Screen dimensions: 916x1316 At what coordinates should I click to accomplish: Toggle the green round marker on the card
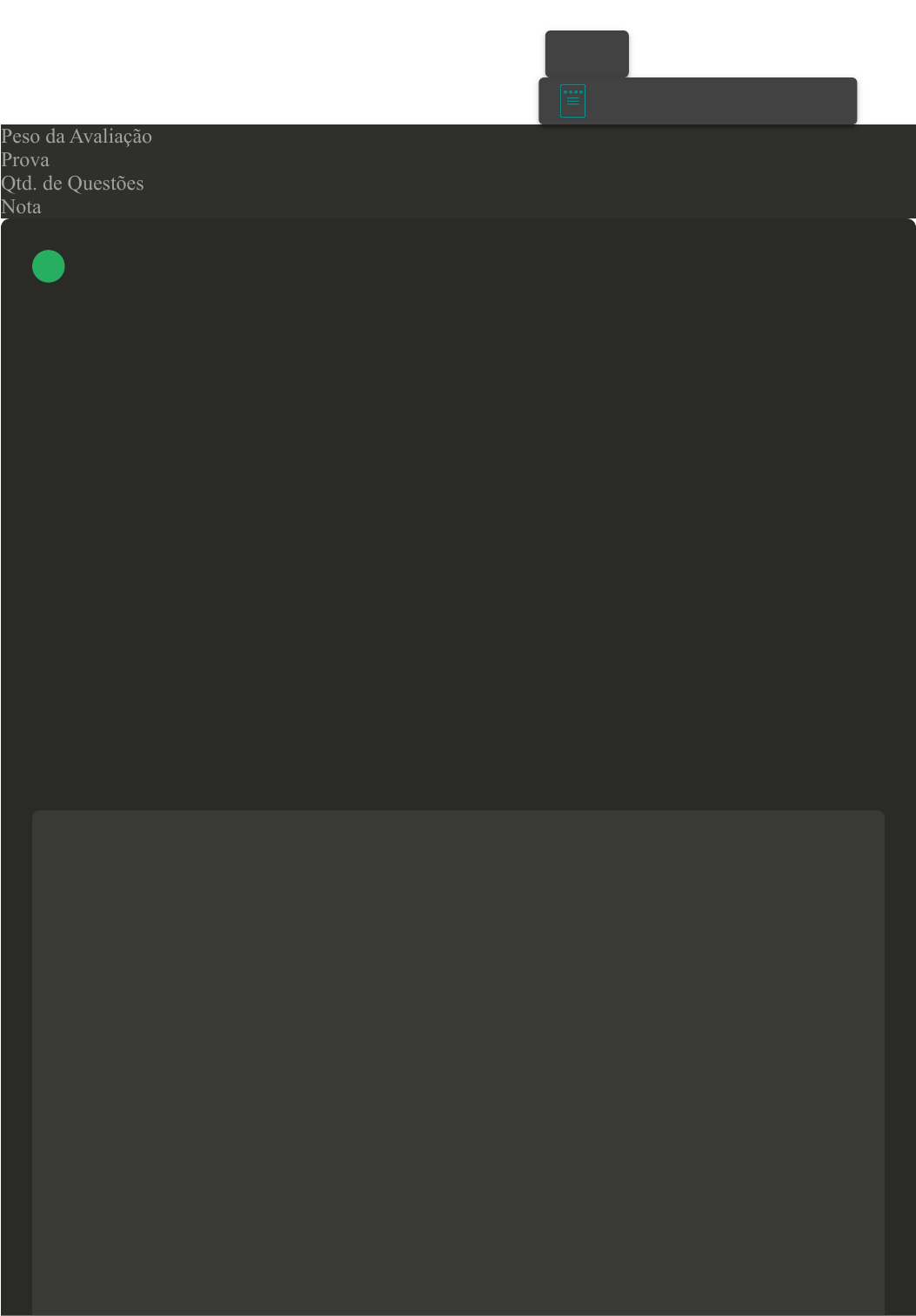pos(49,266)
